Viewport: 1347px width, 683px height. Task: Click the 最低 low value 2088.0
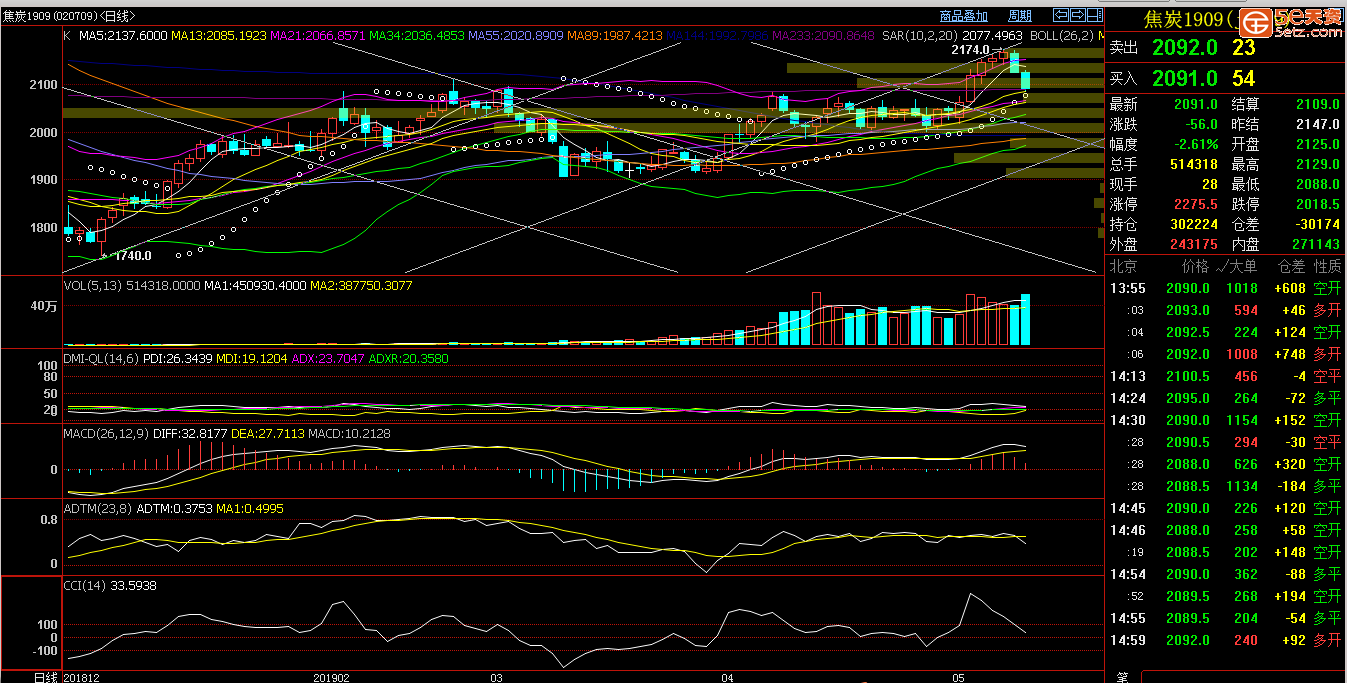(1318, 184)
